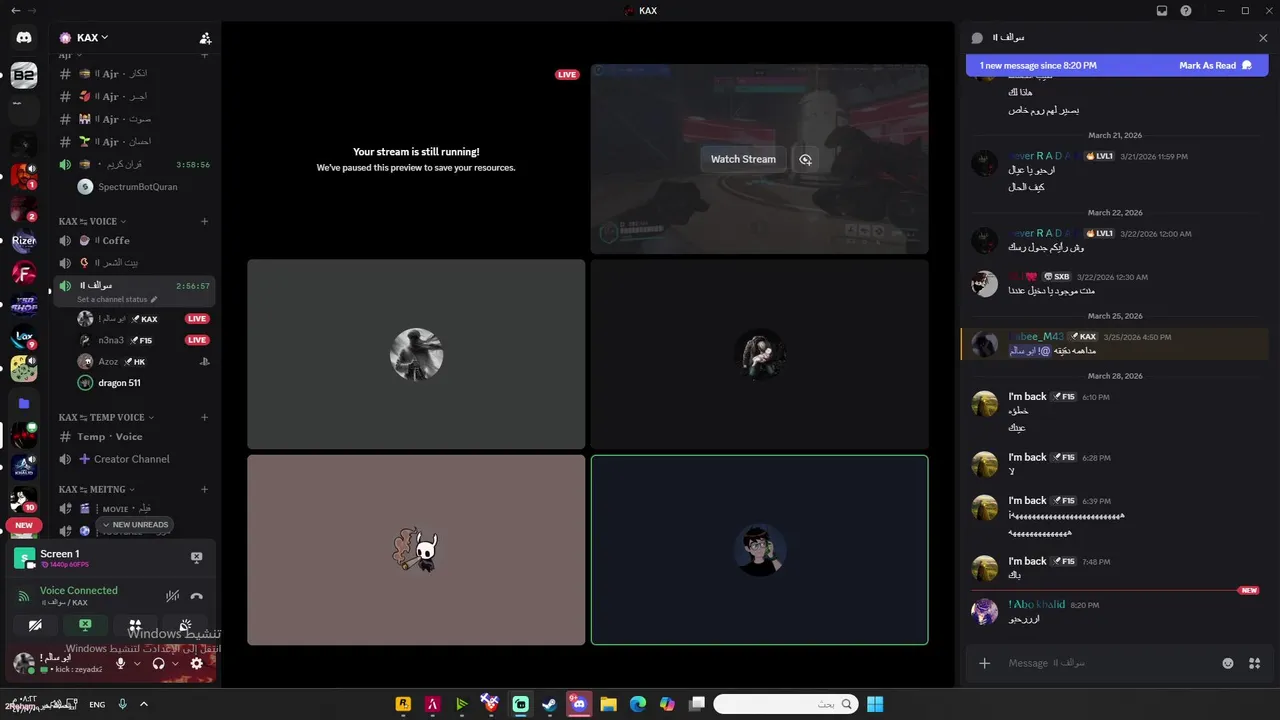Open the B2 server icon

pyautogui.click(x=24, y=75)
